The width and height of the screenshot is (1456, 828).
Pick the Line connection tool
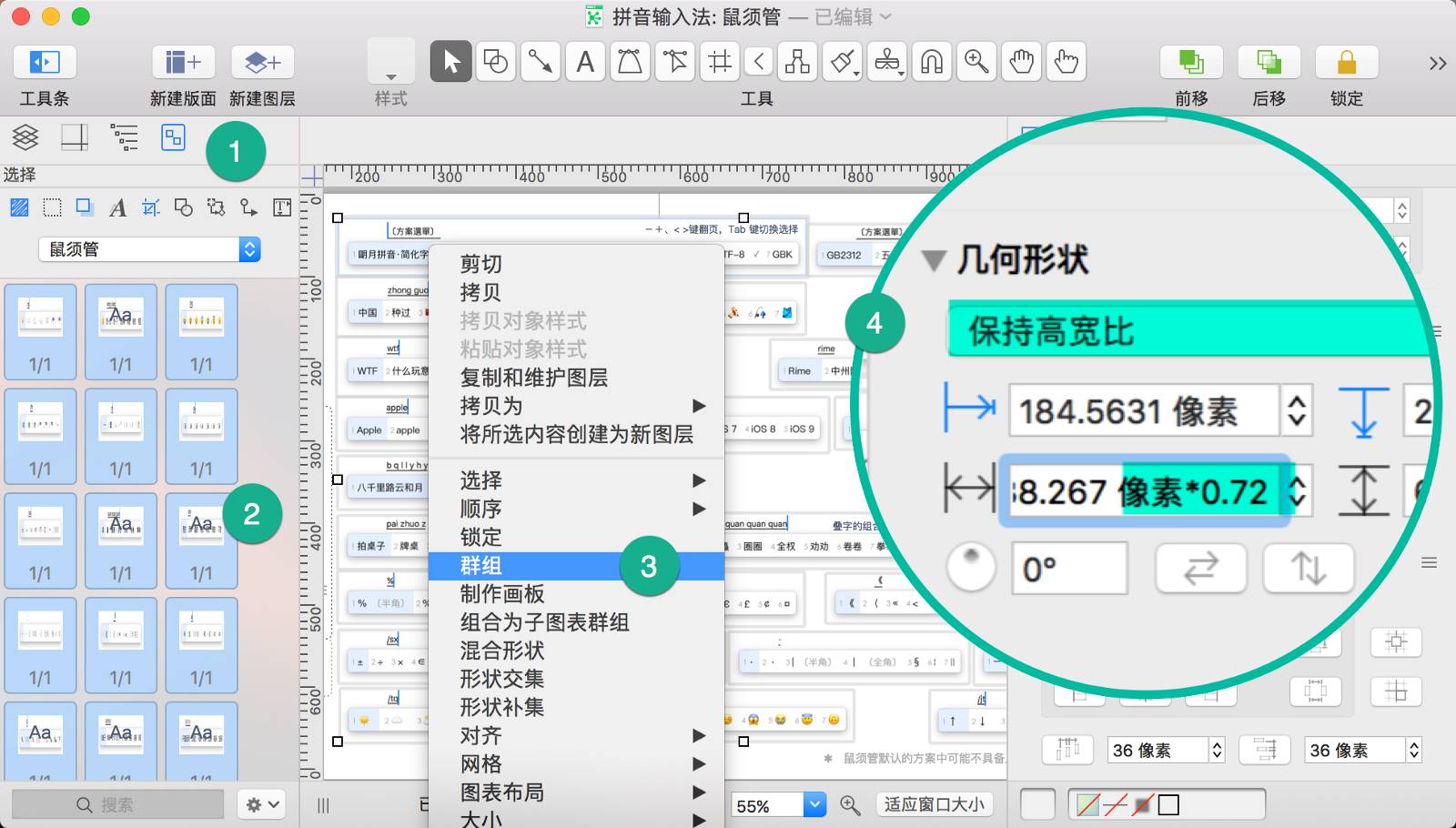tap(541, 62)
